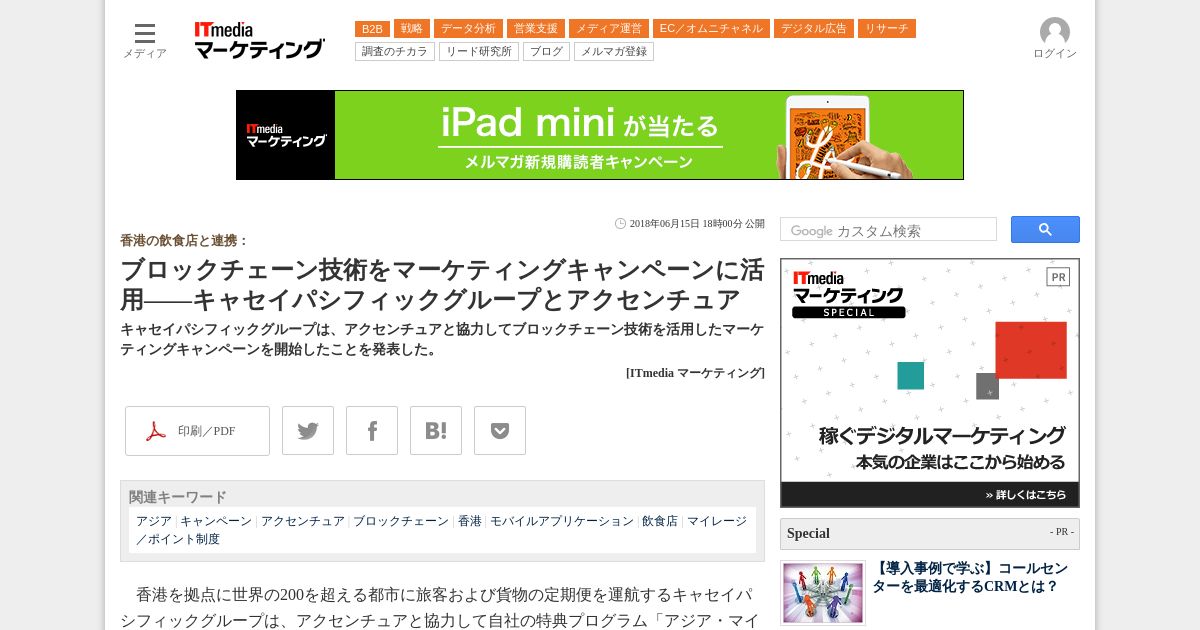Open メルマガ登録 link

coord(614,51)
